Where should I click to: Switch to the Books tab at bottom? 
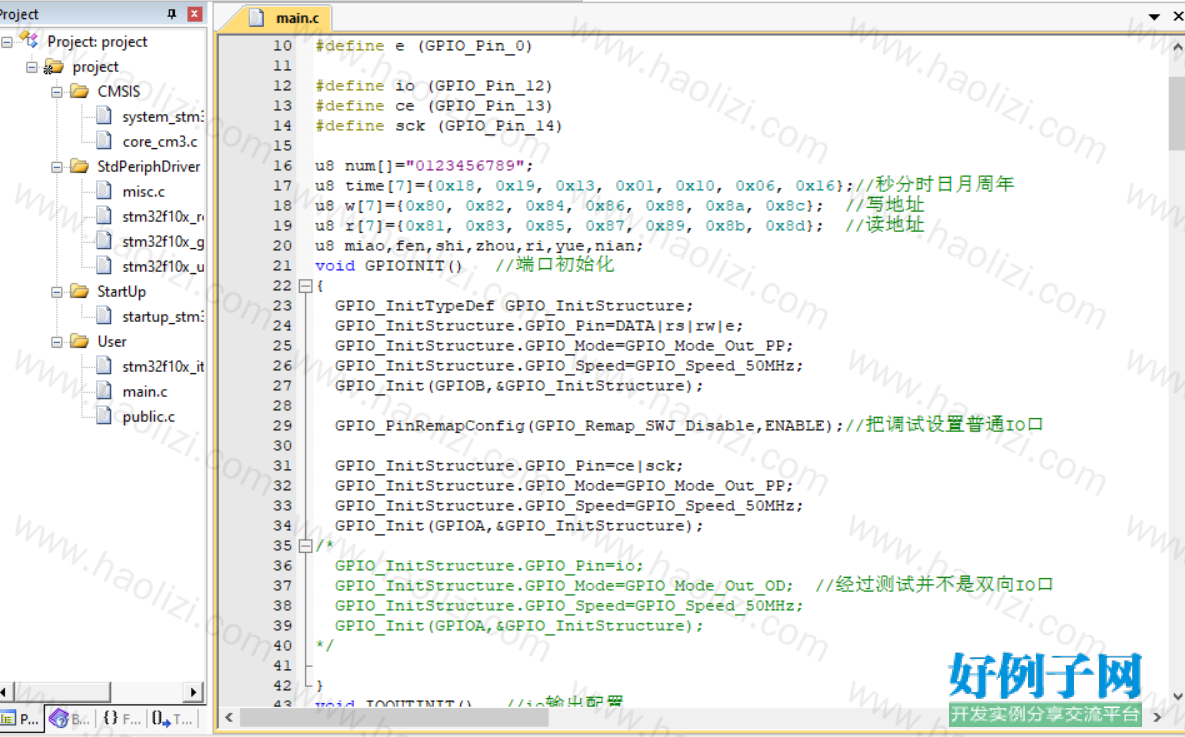[x=70, y=719]
